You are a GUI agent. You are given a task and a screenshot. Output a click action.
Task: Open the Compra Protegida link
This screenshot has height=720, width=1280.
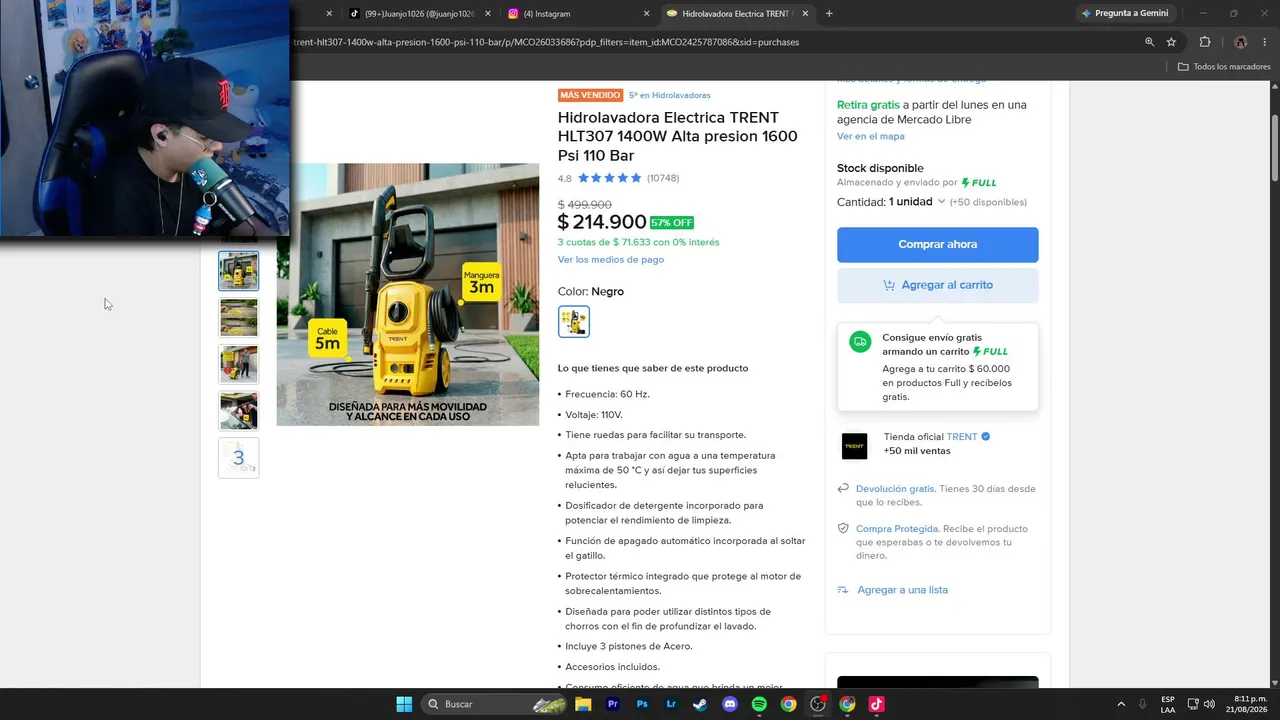coord(897,529)
